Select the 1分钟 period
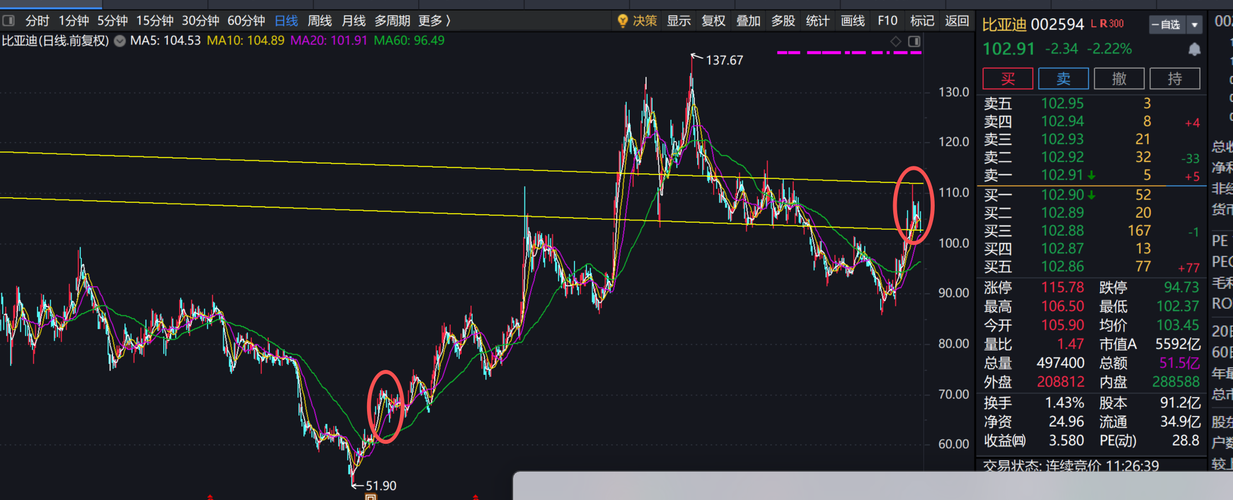 pyautogui.click(x=74, y=20)
